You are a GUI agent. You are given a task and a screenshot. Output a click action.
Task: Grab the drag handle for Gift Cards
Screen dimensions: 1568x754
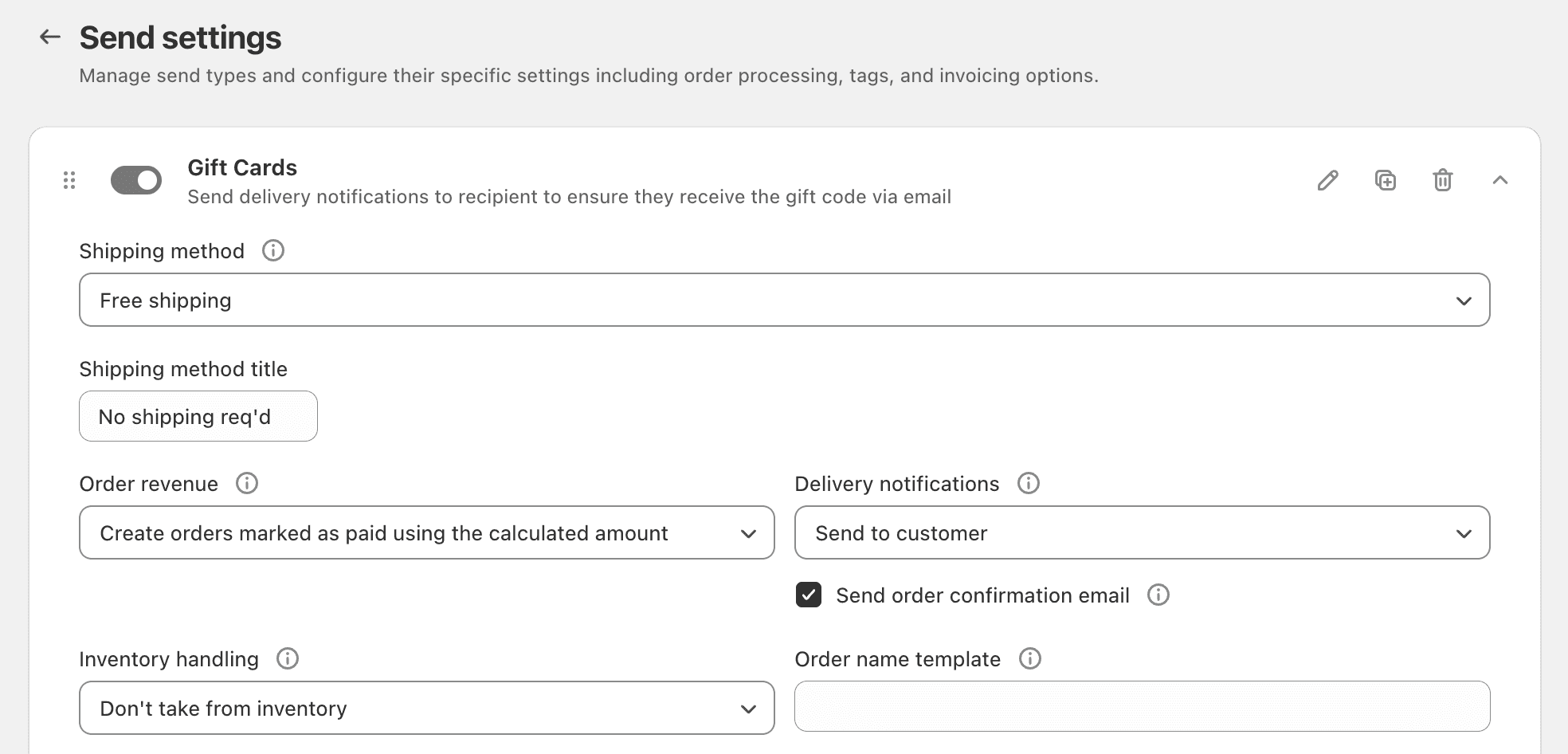pyautogui.click(x=69, y=180)
